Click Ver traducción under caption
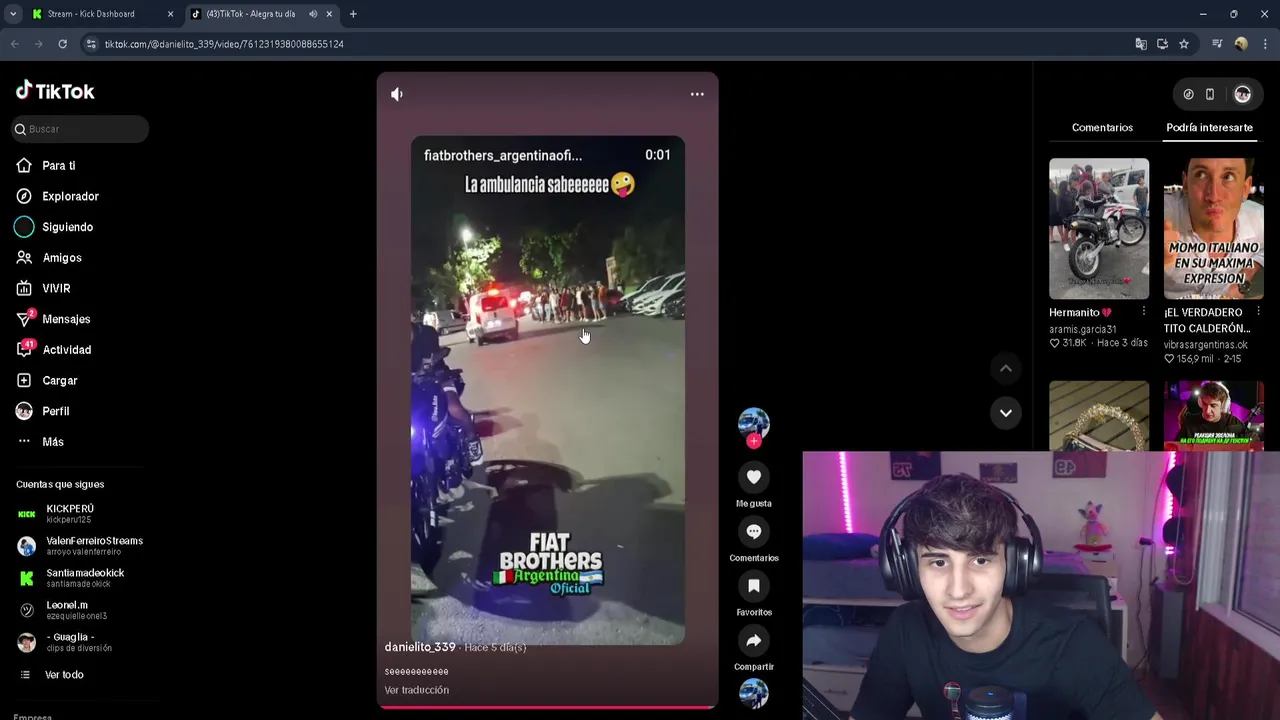This screenshot has width=1280, height=720. 417,690
